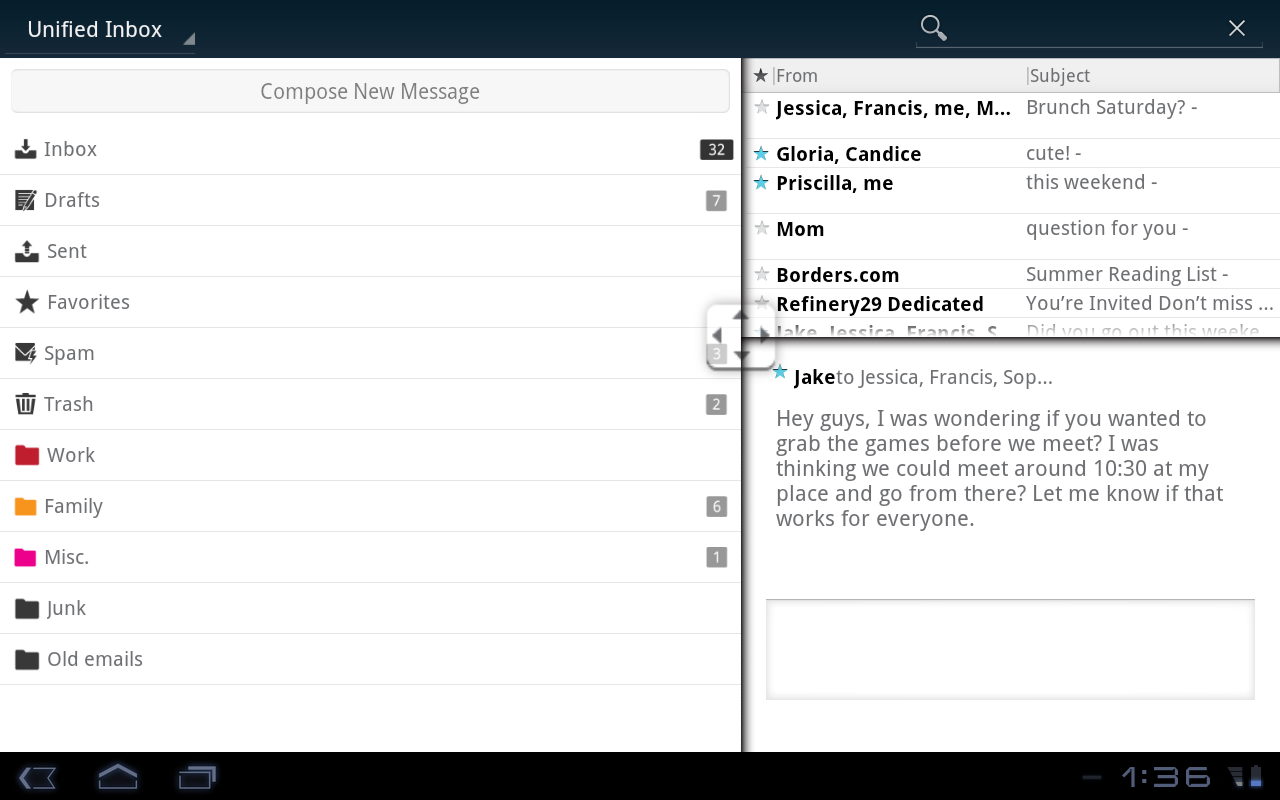1280x800 pixels.
Task: Select the red Work folder icon
Action: pyautogui.click(x=27, y=455)
